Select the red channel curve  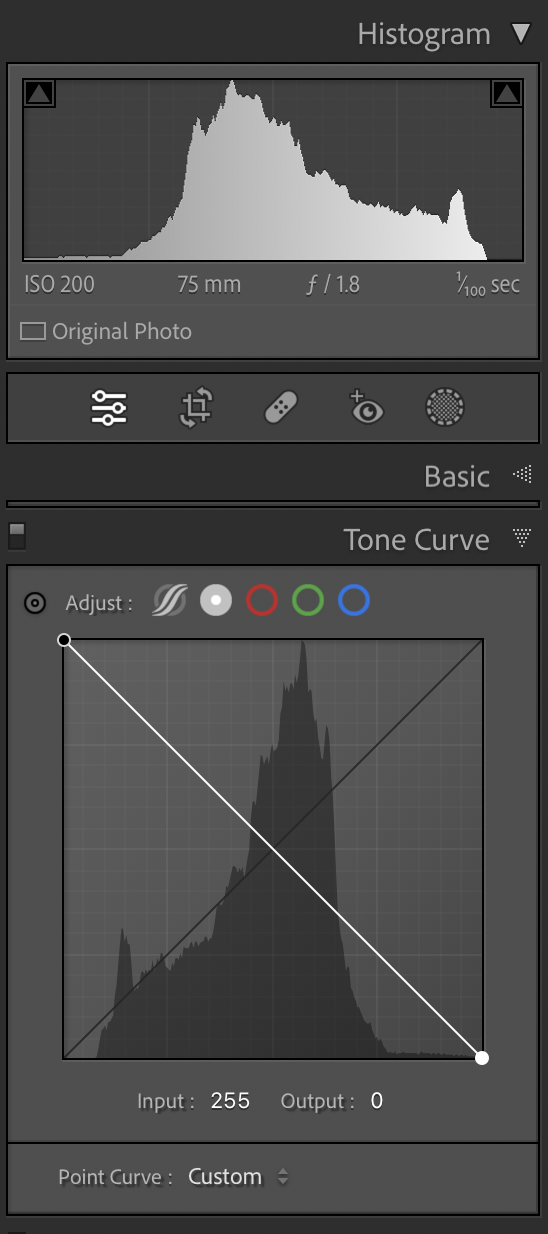tap(262, 601)
